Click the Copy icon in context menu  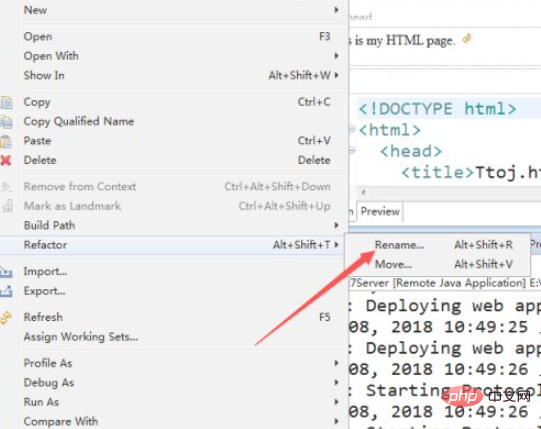pyautogui.click(x=6, y=103)
